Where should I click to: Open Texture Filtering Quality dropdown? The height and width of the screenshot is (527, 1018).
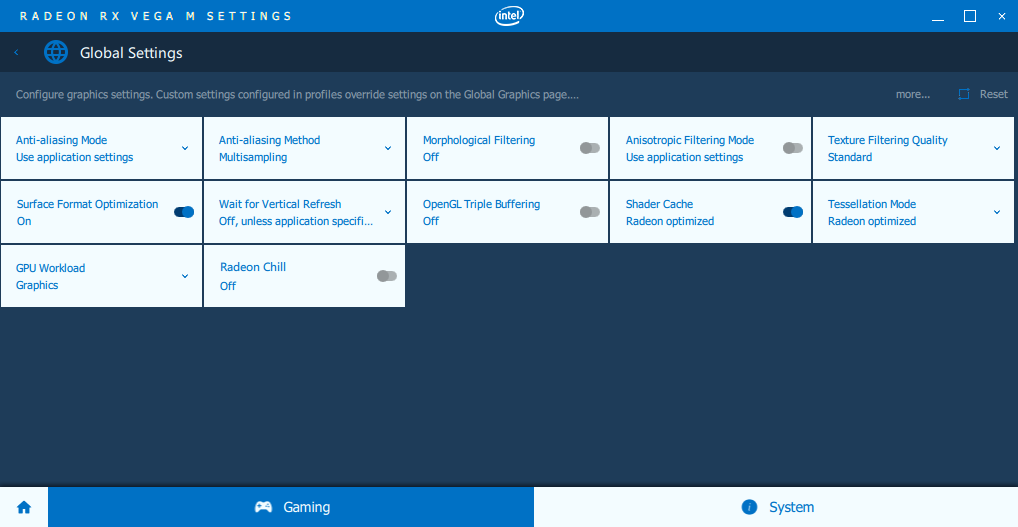[997, 148]
